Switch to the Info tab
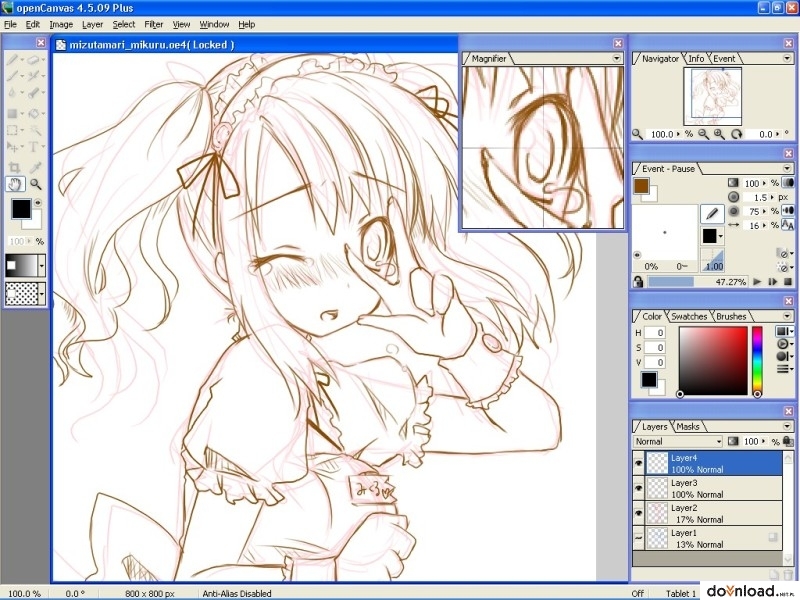 tap(696, 59)
